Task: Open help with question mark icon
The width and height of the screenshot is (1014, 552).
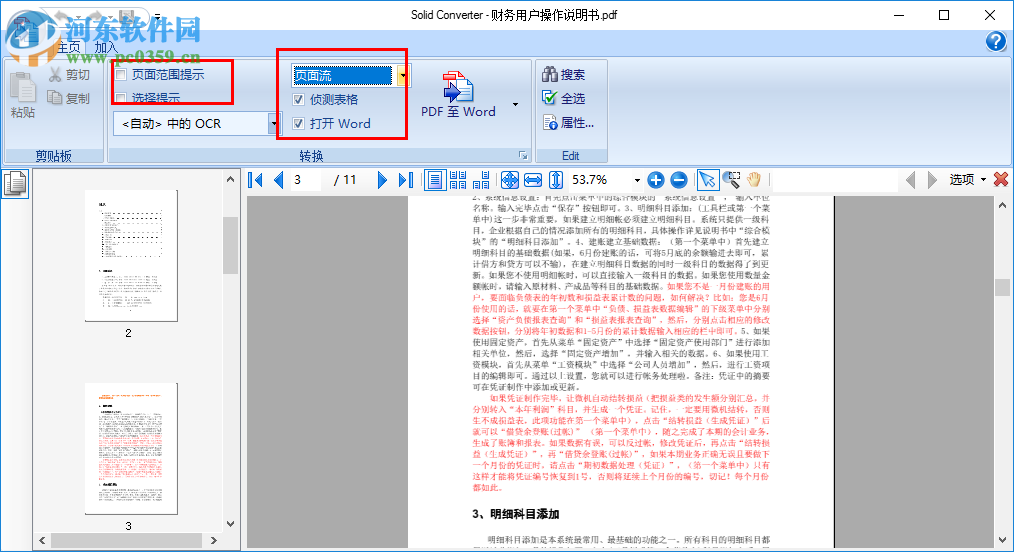Action: [x=996, y=41]
